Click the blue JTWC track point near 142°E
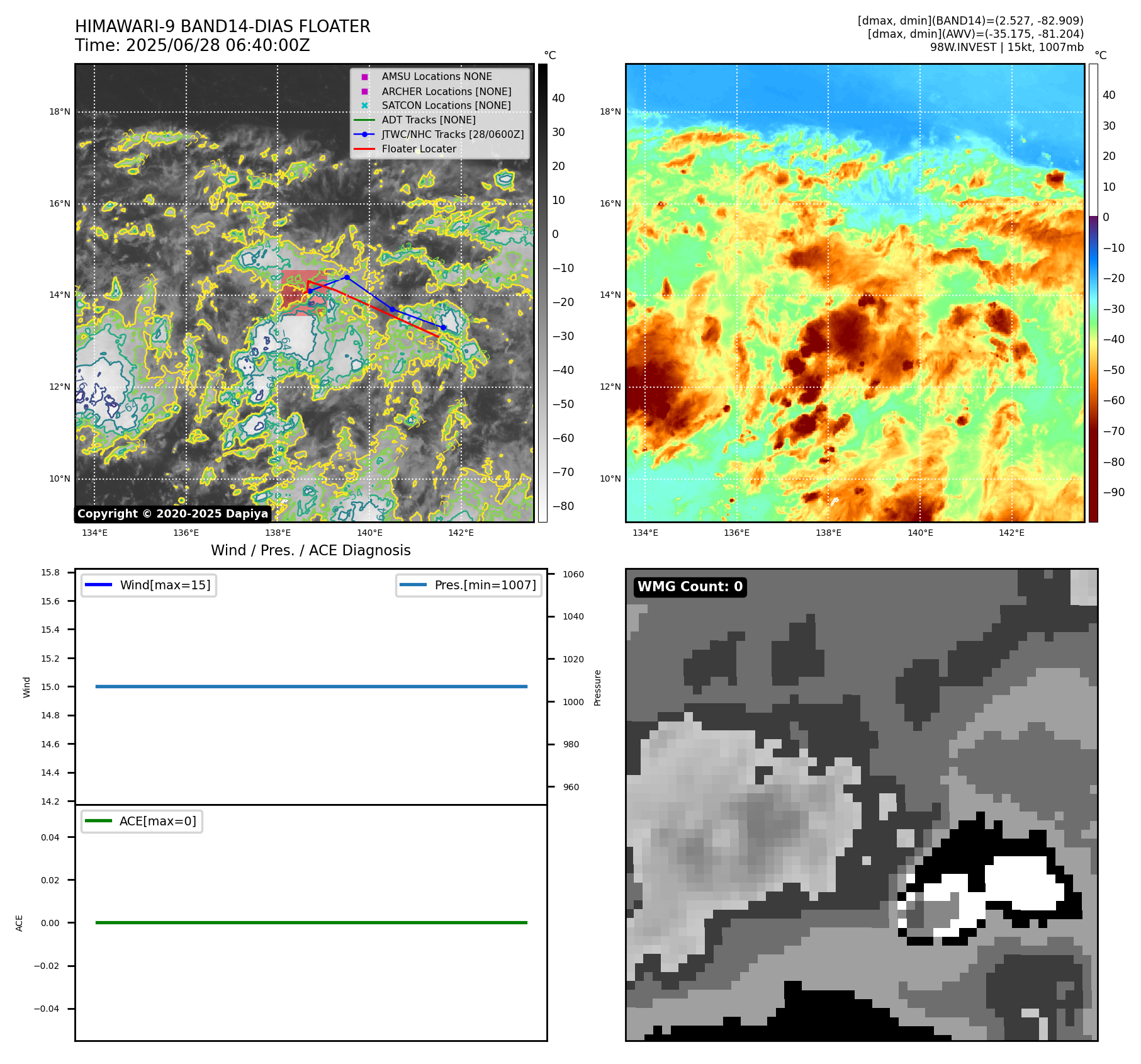1141x1064 pixels. [444, 327]
